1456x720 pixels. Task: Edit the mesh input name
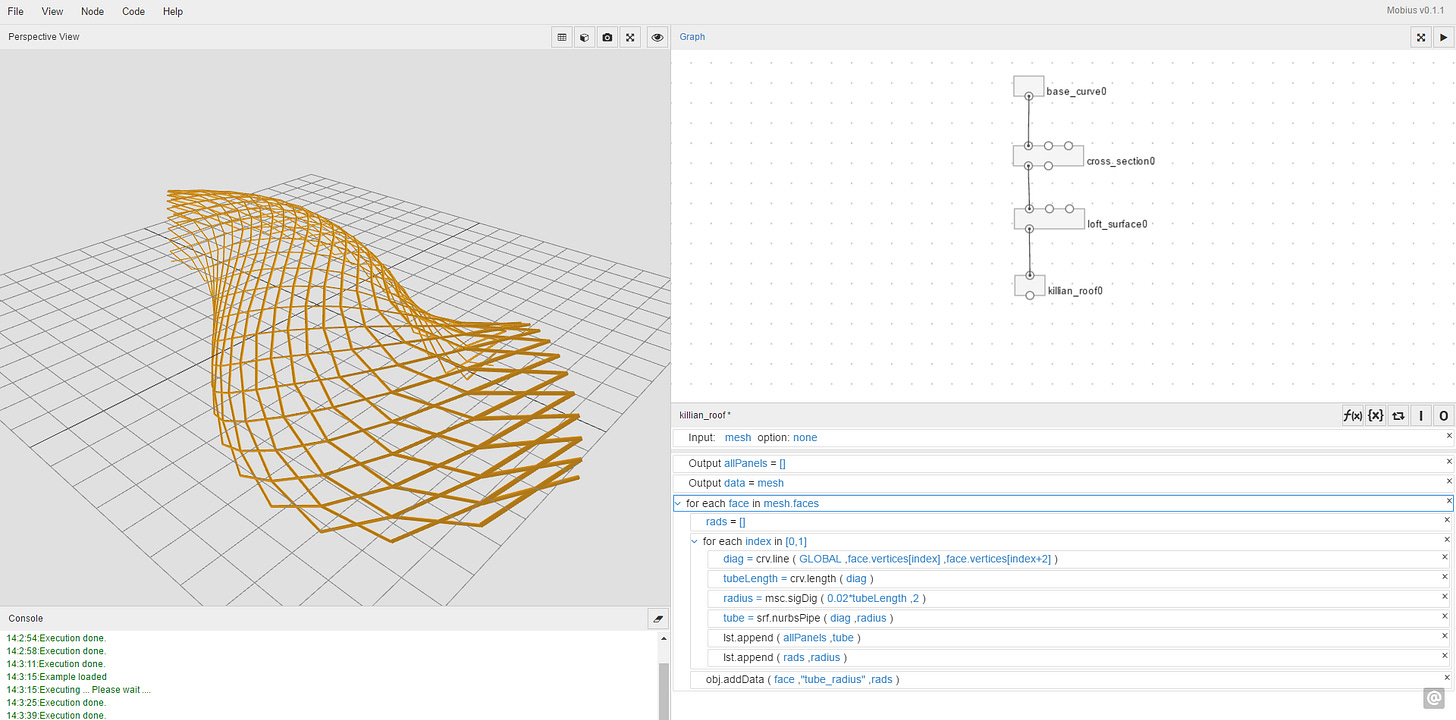click(x=738, y=438)
